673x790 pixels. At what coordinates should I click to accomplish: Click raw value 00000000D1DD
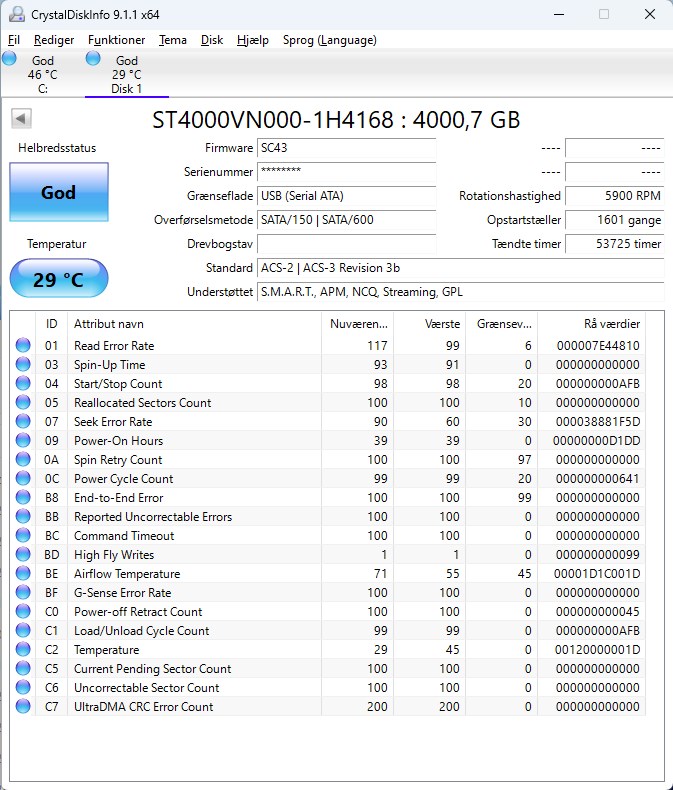pyautogui.click(x=596, y=441)
